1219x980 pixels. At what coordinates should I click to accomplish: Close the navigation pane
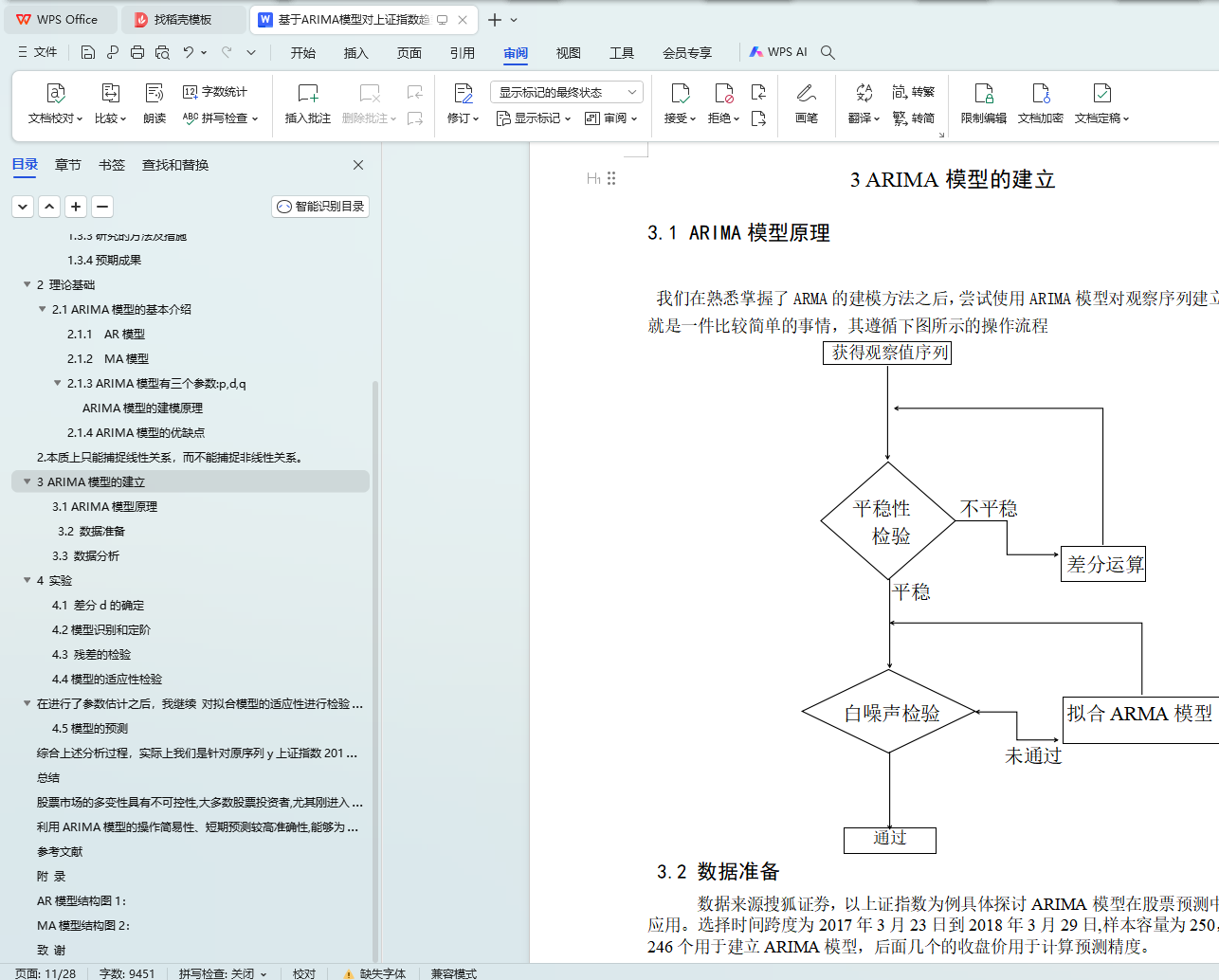coord(358,165)
